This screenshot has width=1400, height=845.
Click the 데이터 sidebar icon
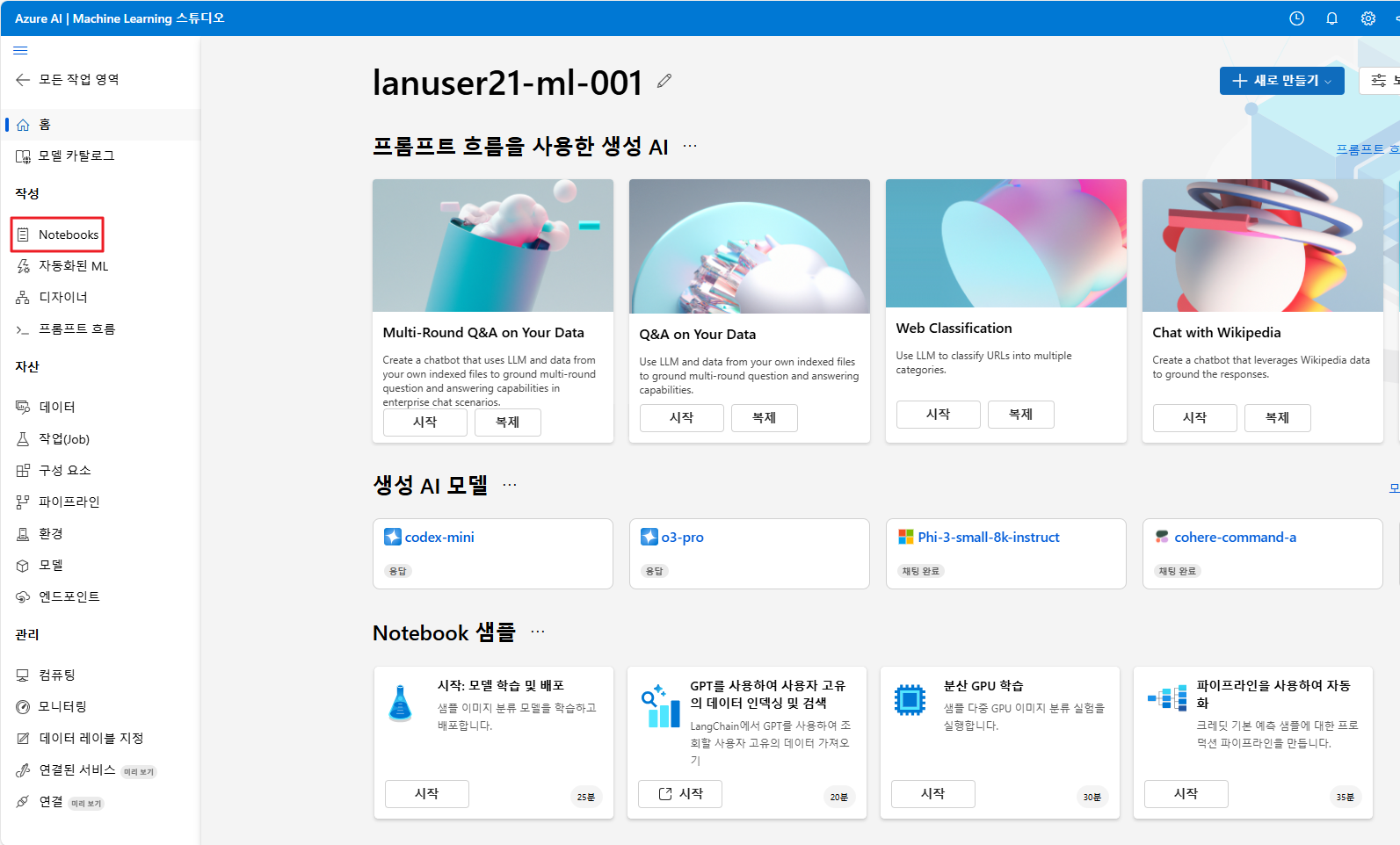coord(23,407)
